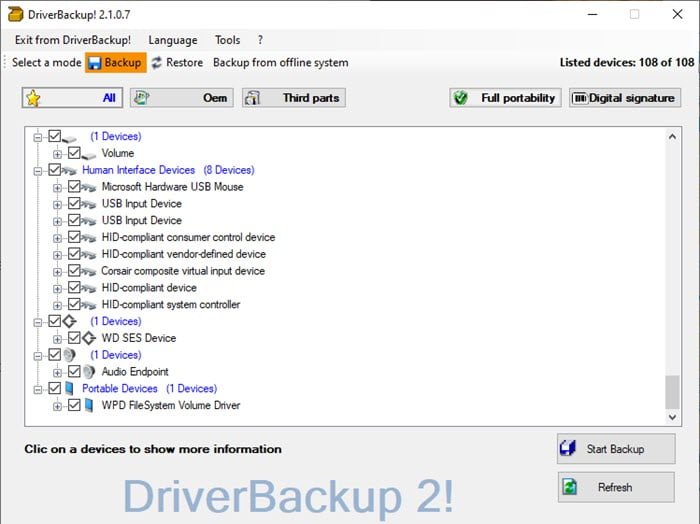Expand the Volume tree node
This screenshot has height=524, width=700.
click(57, 154)
